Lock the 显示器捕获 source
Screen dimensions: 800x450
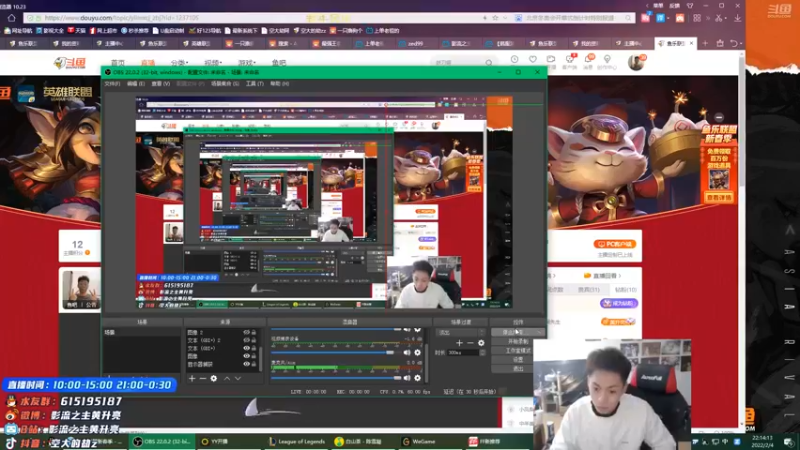tap(254, 364)
